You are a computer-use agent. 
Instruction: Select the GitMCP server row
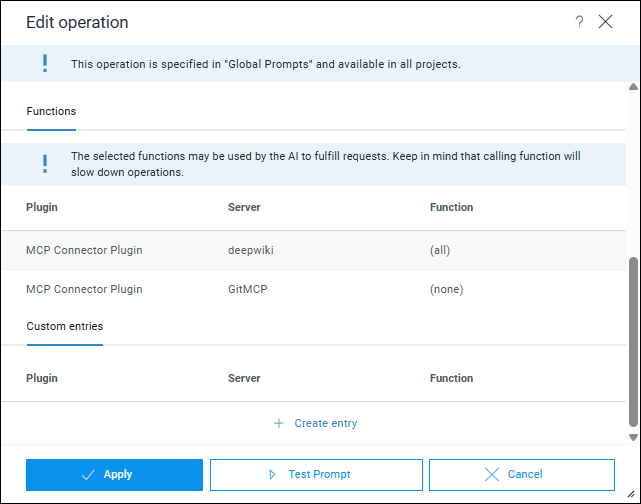246,289
